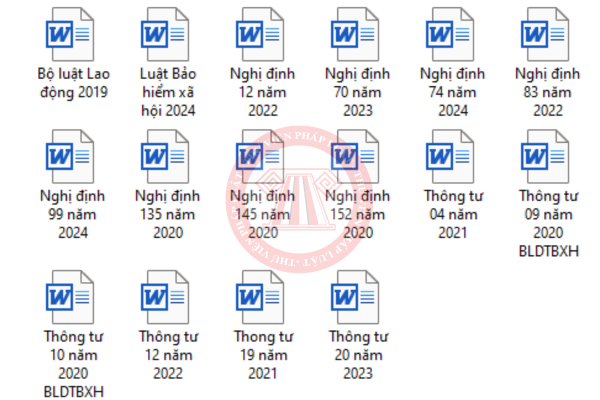Screen dimensions: 600x400
Task: Click the label "Thông tư 04 năm 2021"
Action: (x=453, y=214)
